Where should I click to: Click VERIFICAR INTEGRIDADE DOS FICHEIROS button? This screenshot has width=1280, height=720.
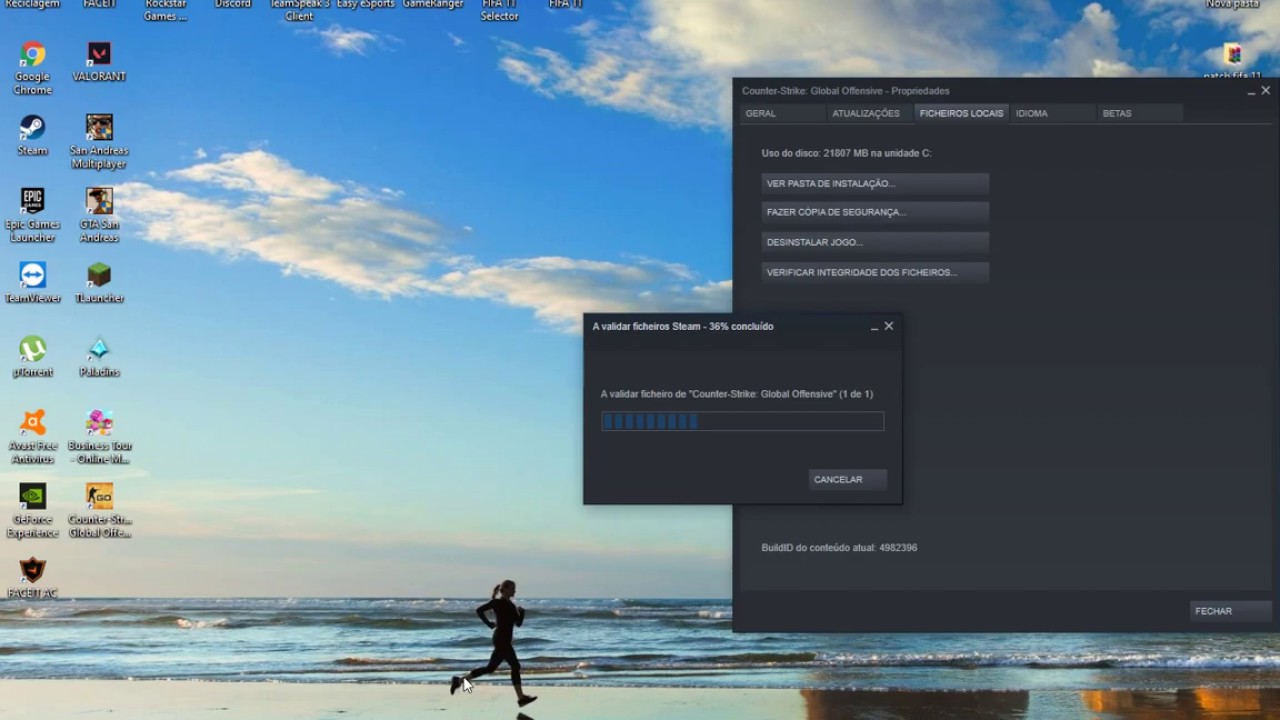pos(875,272)
